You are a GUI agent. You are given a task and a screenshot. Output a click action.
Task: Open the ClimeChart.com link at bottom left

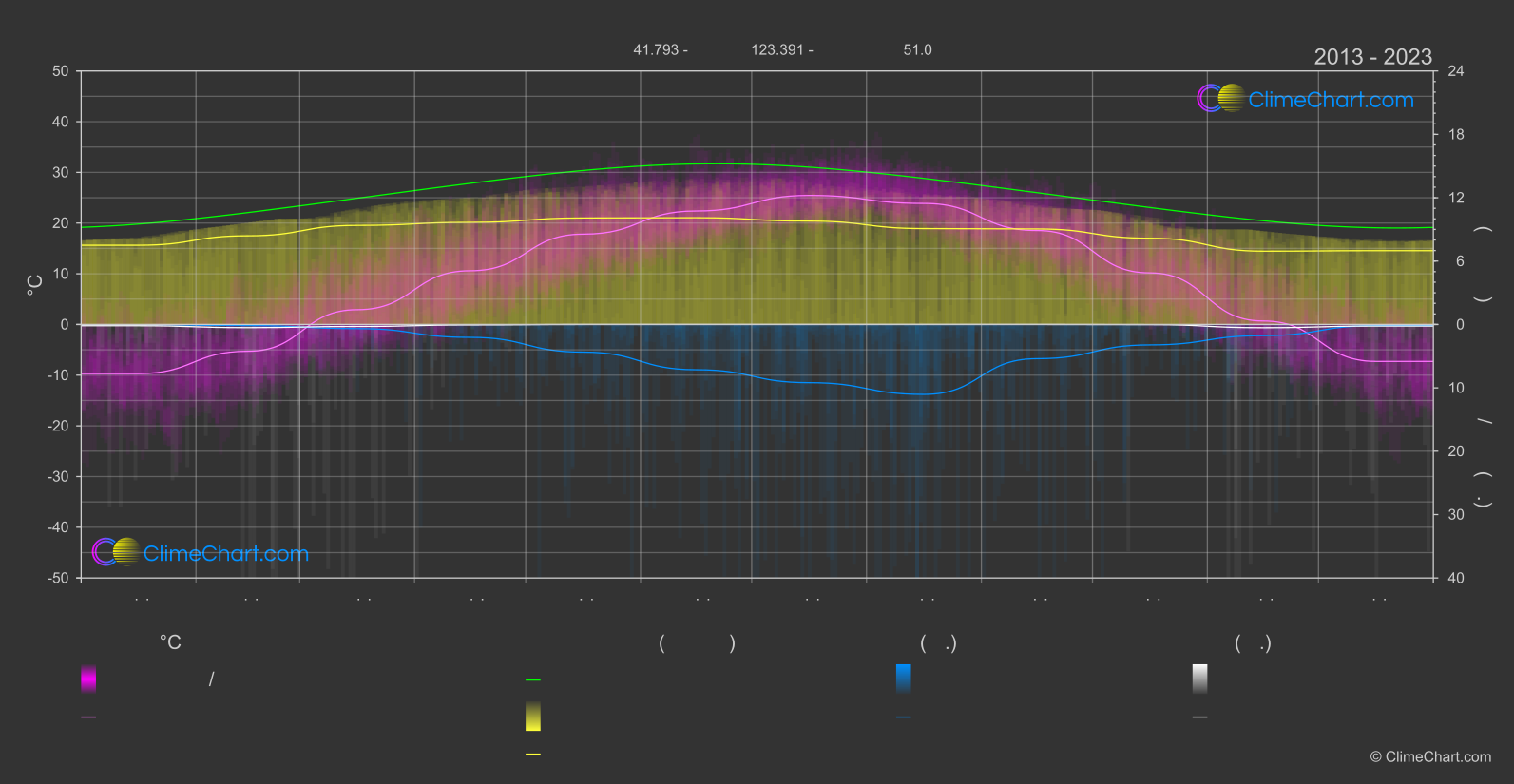(226, 553)
